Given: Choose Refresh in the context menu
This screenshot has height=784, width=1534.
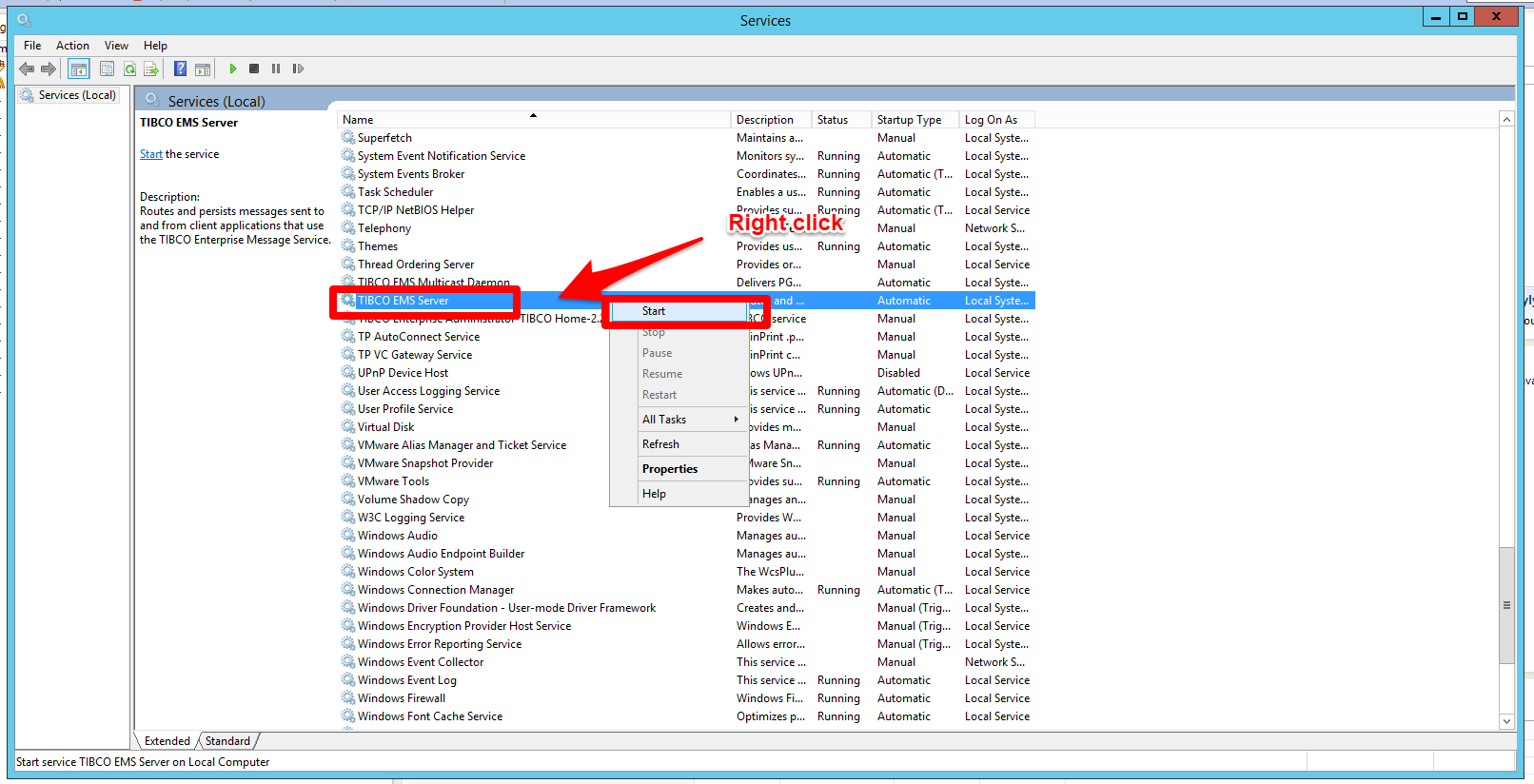Looking at the screenshot, I should point(678,444).
